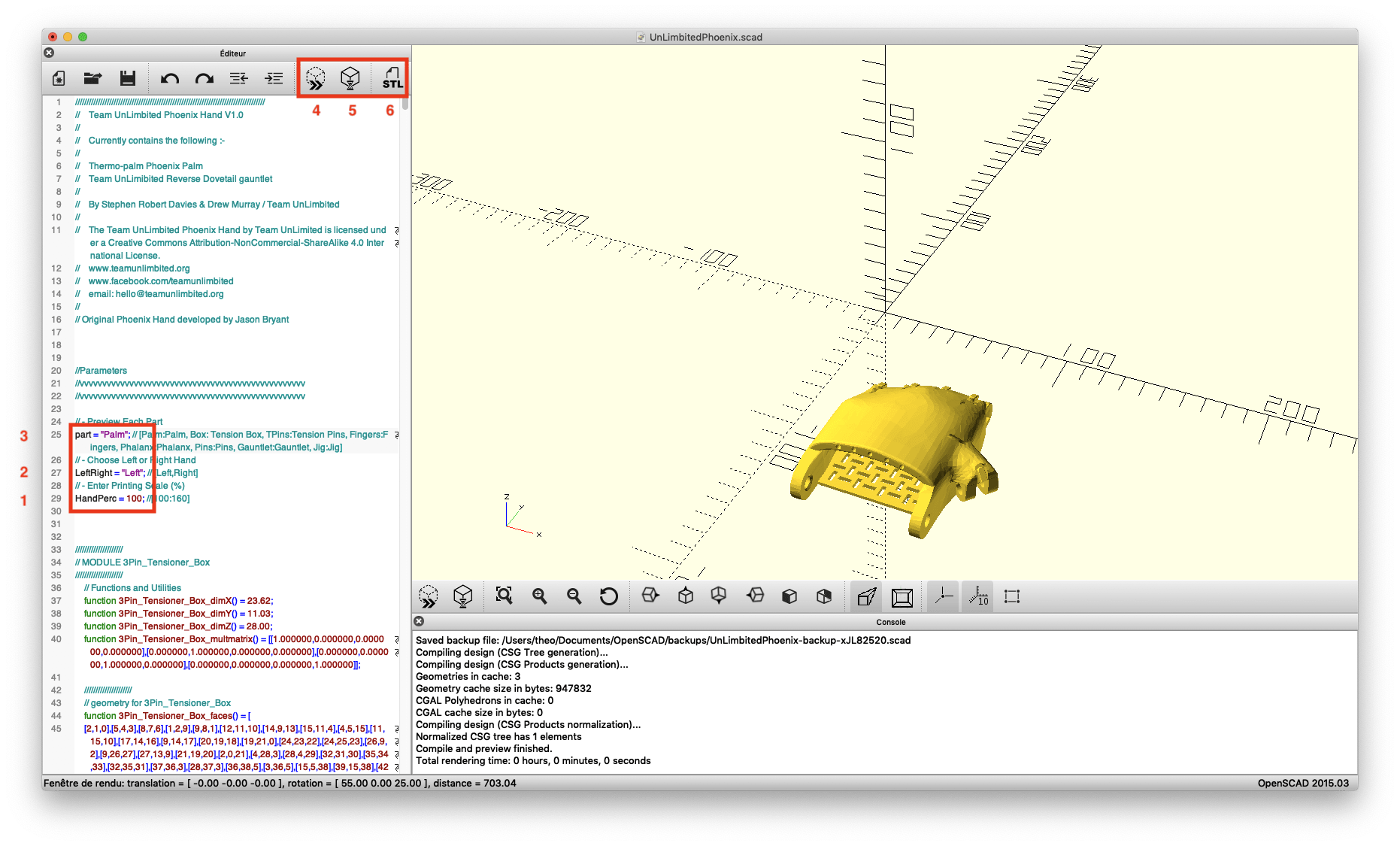Viewport: 1400px width, 846px height.
Task: Zoom in on the 3D view
Action: (x=539, y=596)
